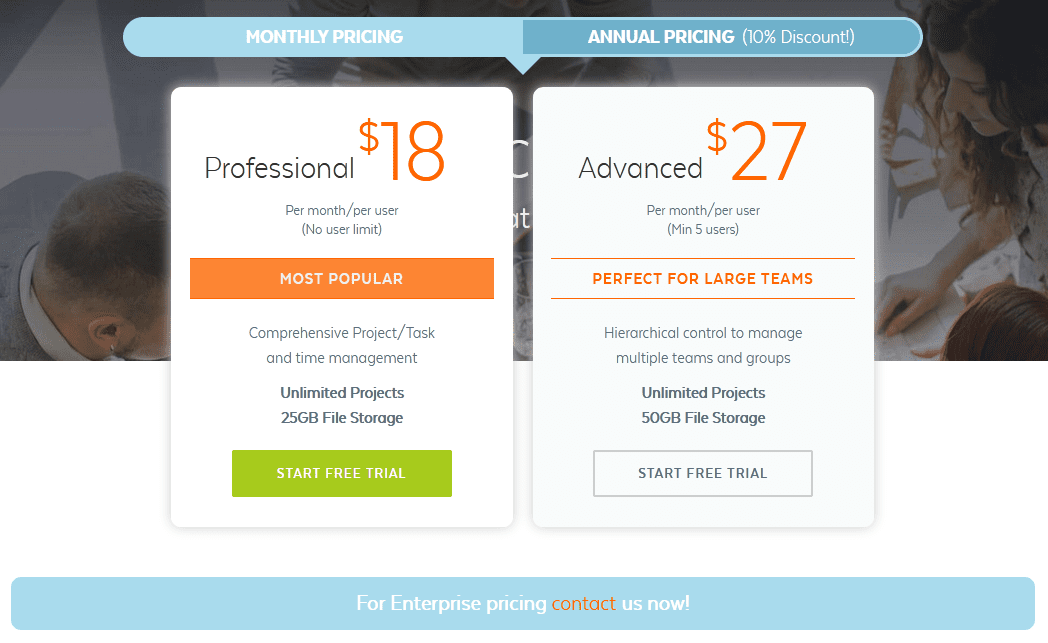Click Unlimited Projects on the Professional card
This screenshot has height=643, width=1048.
(341, 392)
